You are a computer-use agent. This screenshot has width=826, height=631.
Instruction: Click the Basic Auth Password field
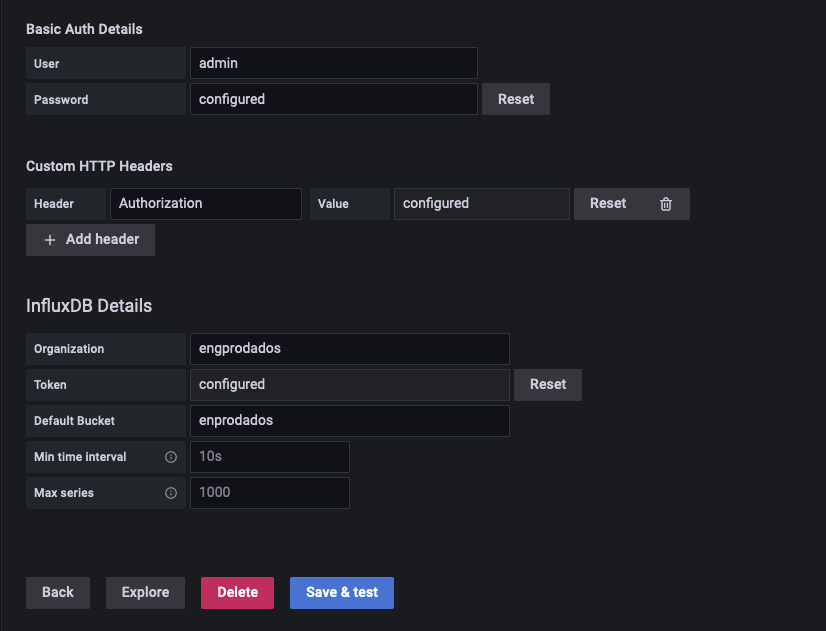tap(334, 99)
